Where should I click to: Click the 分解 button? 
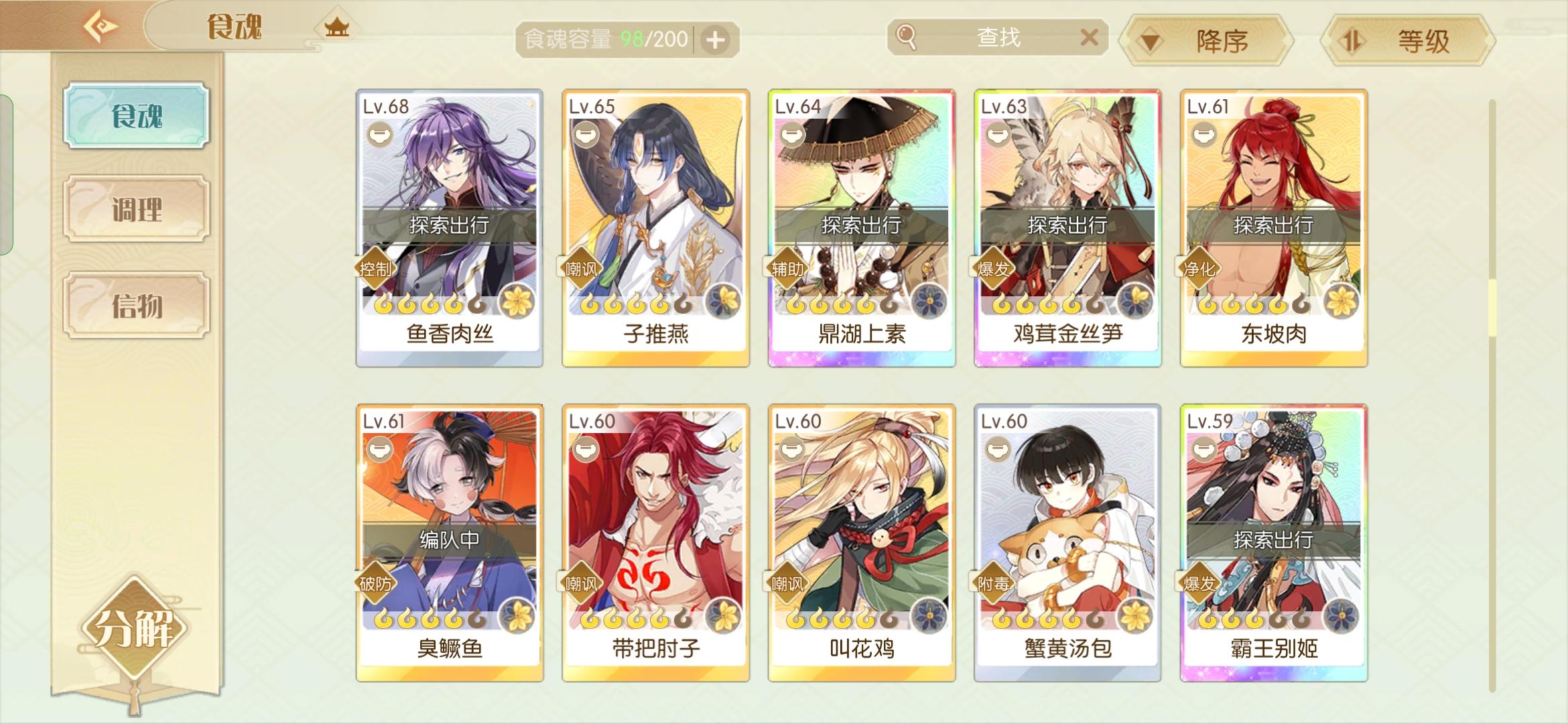pyautogui.click(x=134, y=629)
